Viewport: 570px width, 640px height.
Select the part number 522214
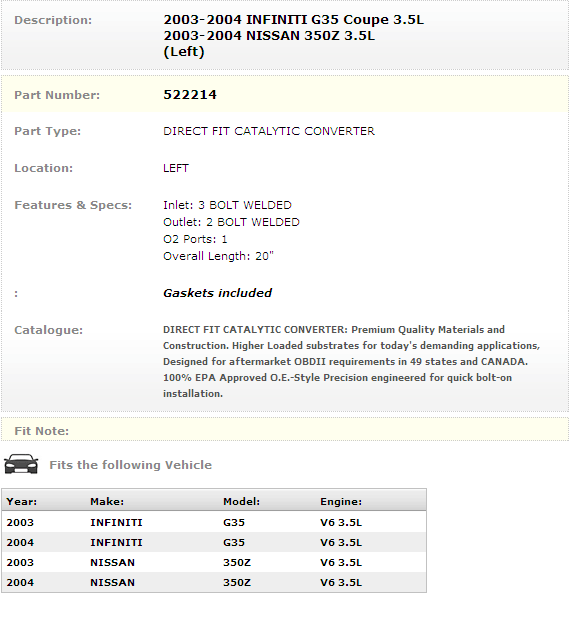point(190,95)
